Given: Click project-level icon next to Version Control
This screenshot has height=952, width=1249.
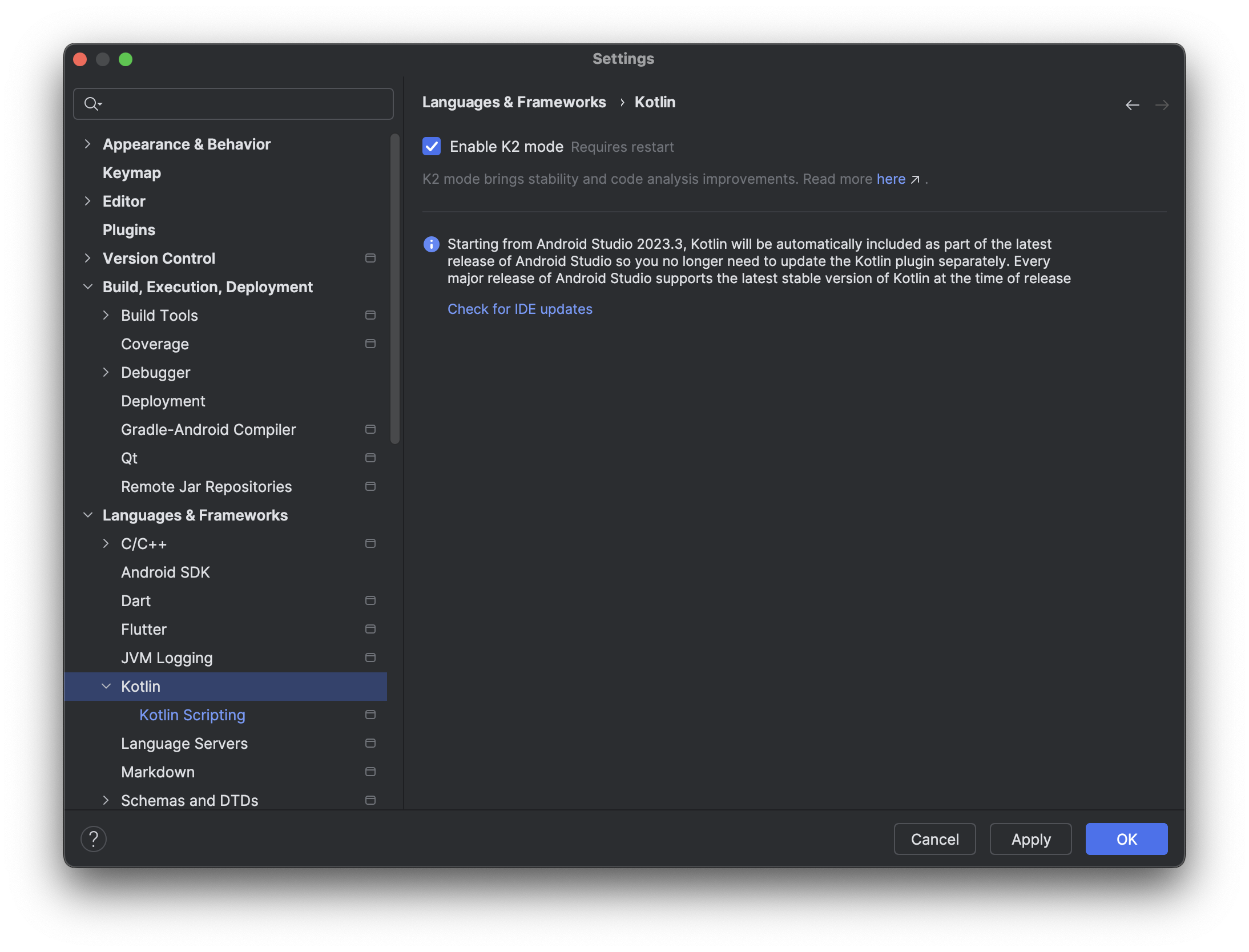Looking at the screenshot, I should (370, 258).
